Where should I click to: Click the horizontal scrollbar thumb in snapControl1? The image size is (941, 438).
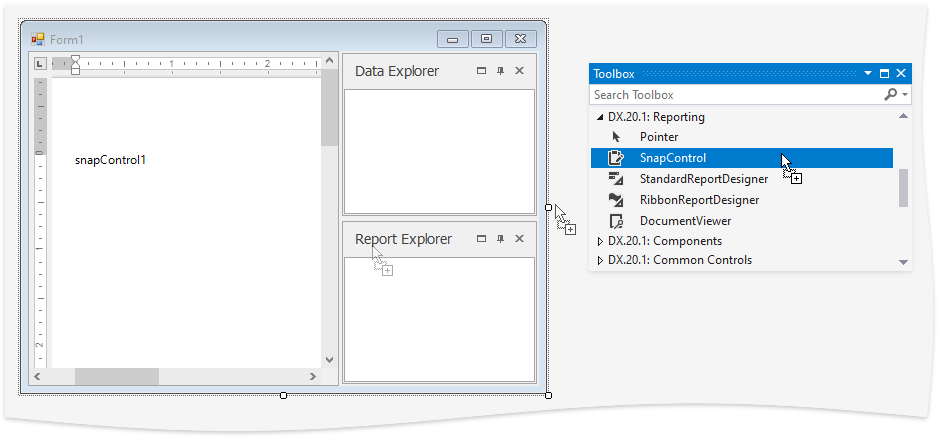pyautogui.click(x=116, y=377)
